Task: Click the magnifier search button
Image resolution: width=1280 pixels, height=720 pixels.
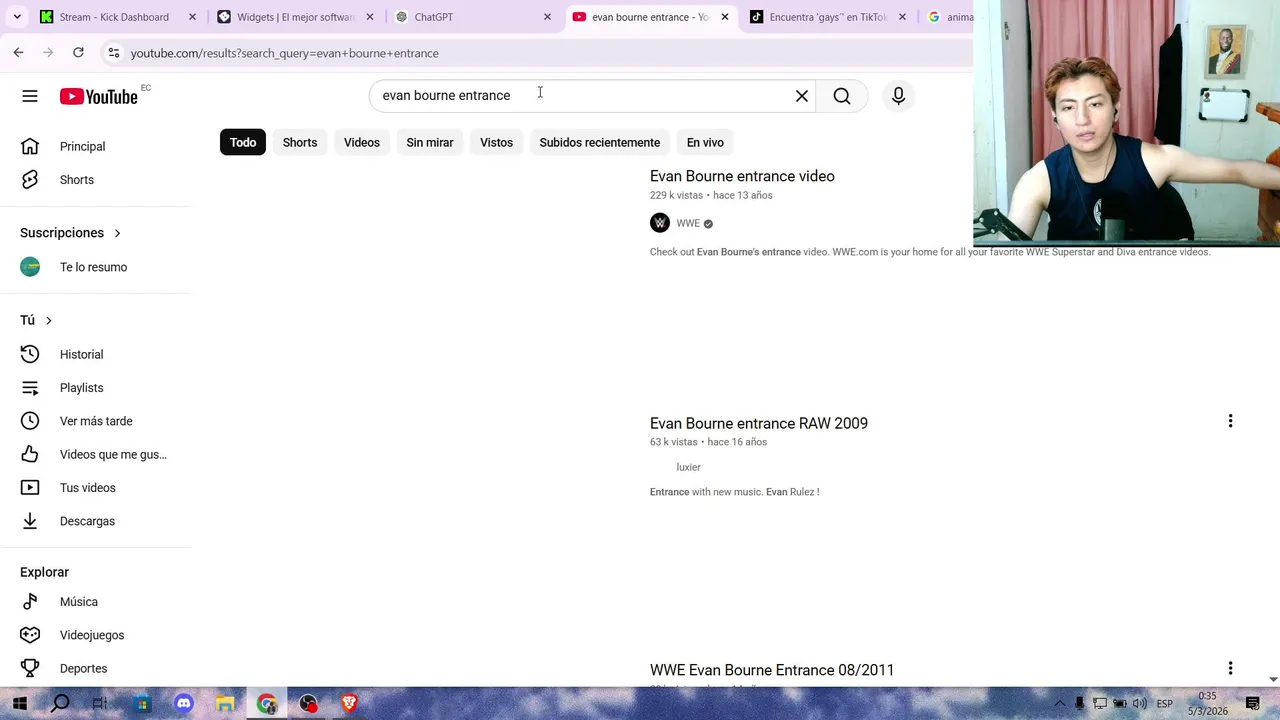Action: (x=842, y=96)
